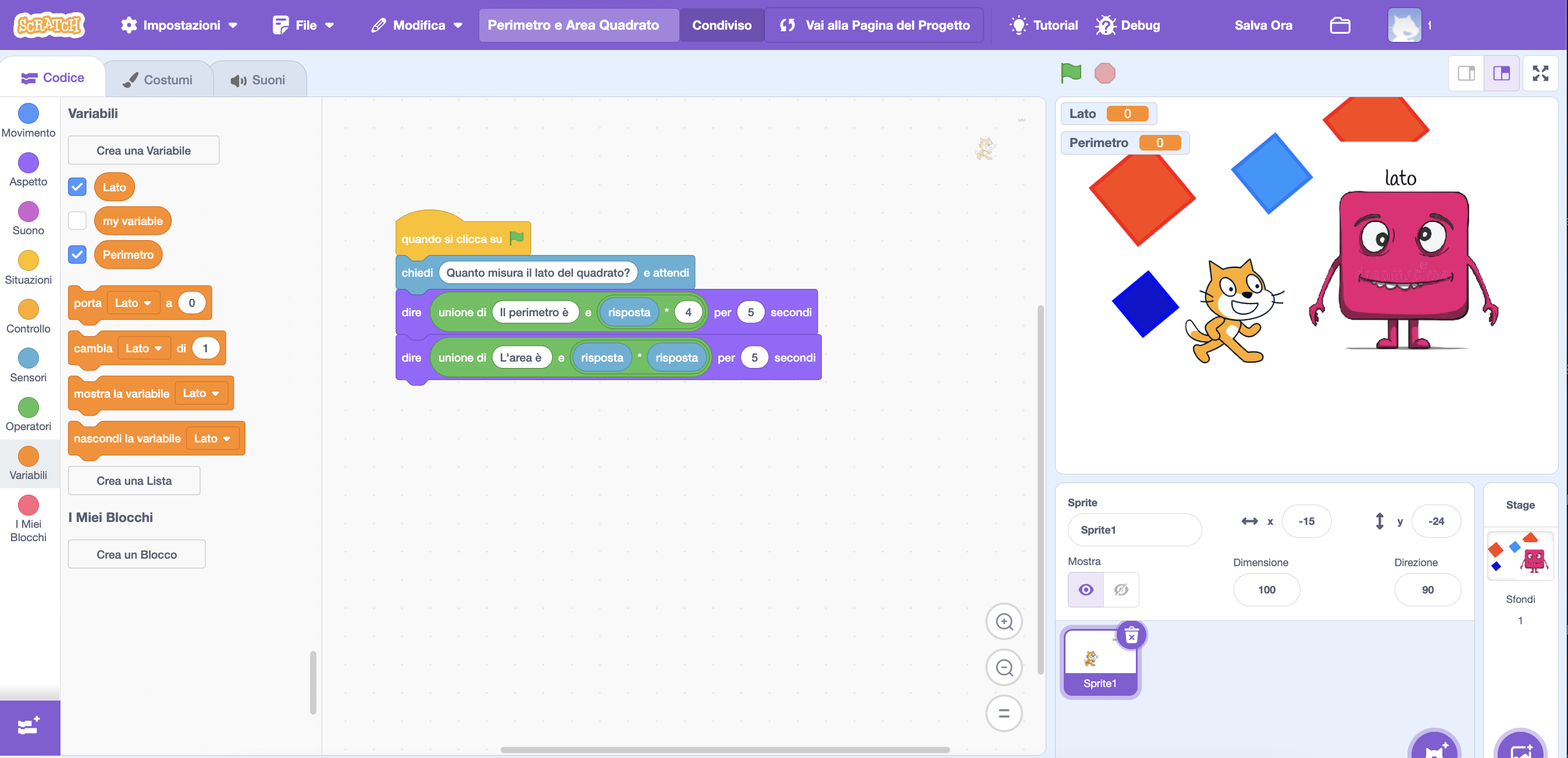Image resolution: width=1568 pixels, height=758 pixels.
Task: Open the user avatar account menu
Action: [1404, 25]
